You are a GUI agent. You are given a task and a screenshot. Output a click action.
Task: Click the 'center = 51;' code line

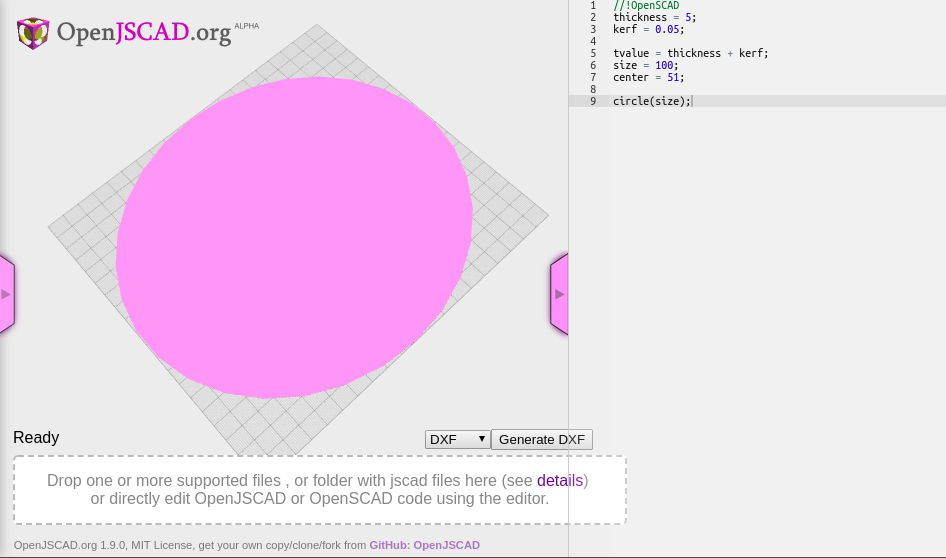(x=649, y=77)
